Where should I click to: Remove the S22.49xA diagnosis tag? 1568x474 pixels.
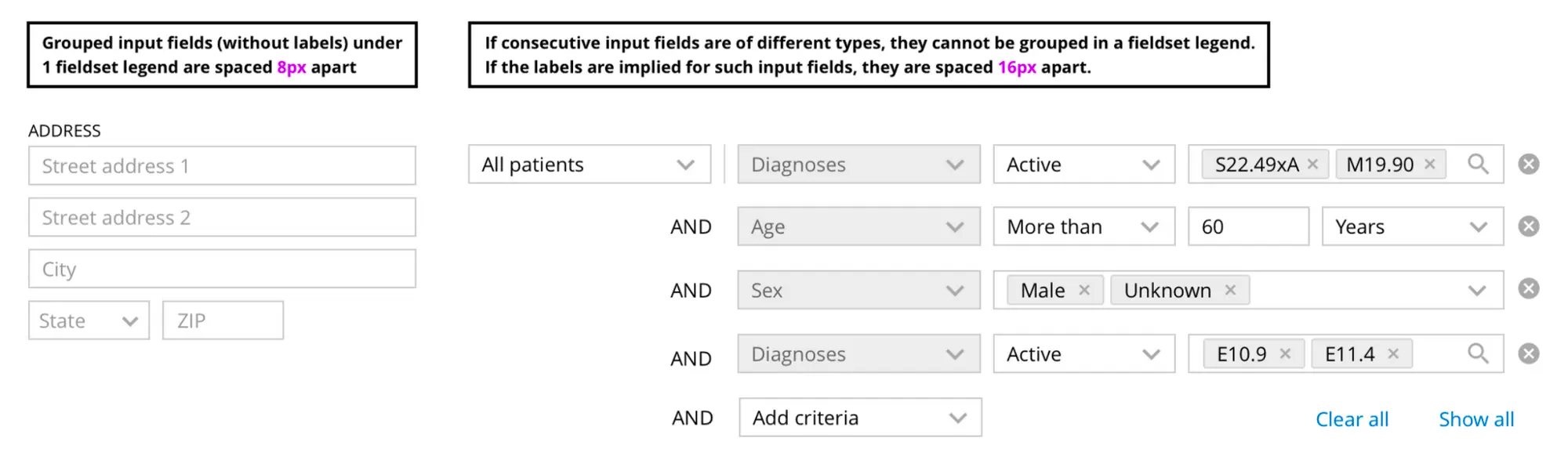1312,165
